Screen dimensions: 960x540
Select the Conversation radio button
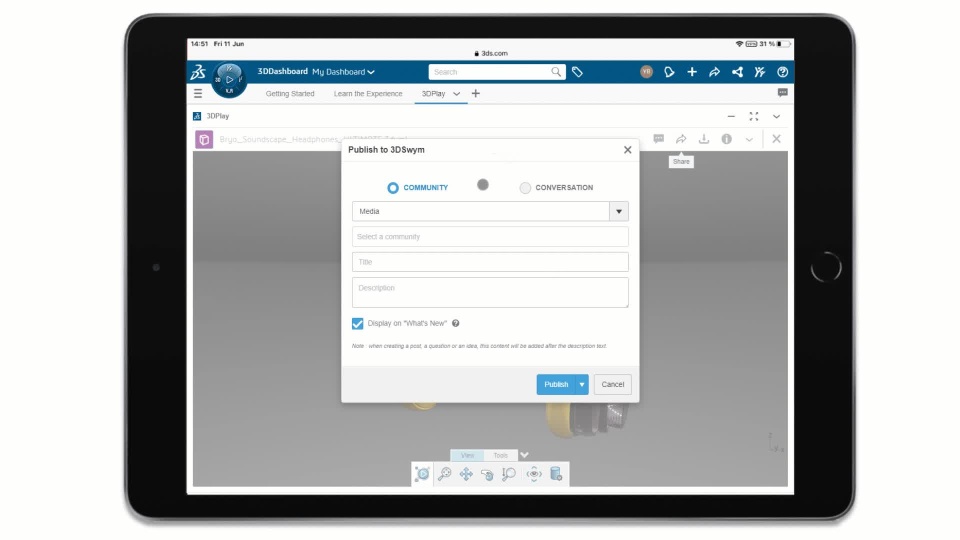[525, 188]
